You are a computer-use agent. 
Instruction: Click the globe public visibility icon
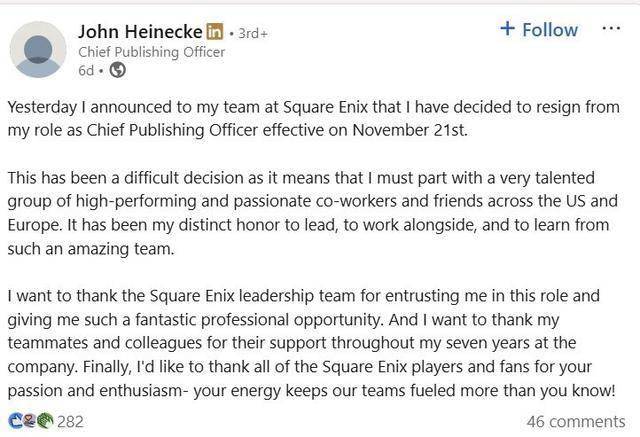pos(117,70)
